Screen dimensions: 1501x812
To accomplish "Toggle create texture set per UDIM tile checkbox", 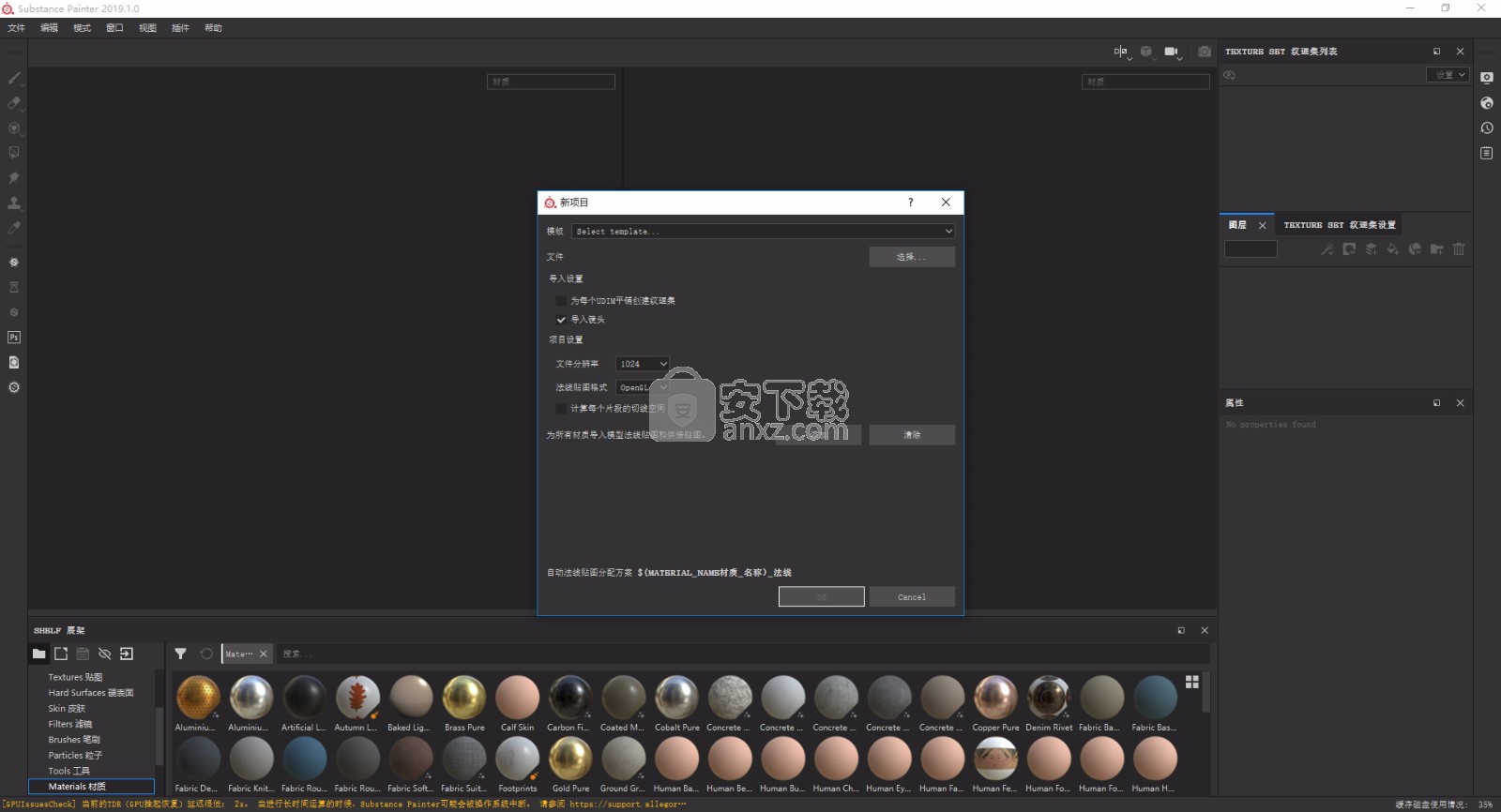I will [561, 301].
